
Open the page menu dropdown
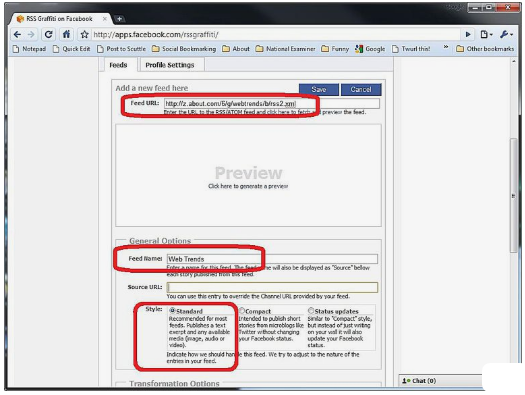pyautogui.click(x=486, y=34)
